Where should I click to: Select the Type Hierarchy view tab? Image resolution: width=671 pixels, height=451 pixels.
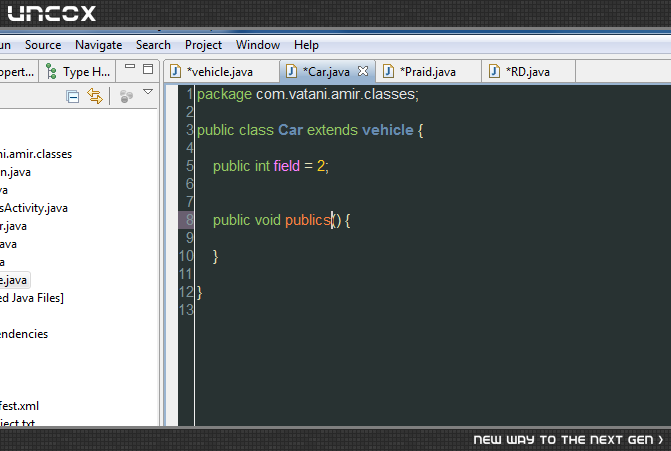(x=77, y=71)
